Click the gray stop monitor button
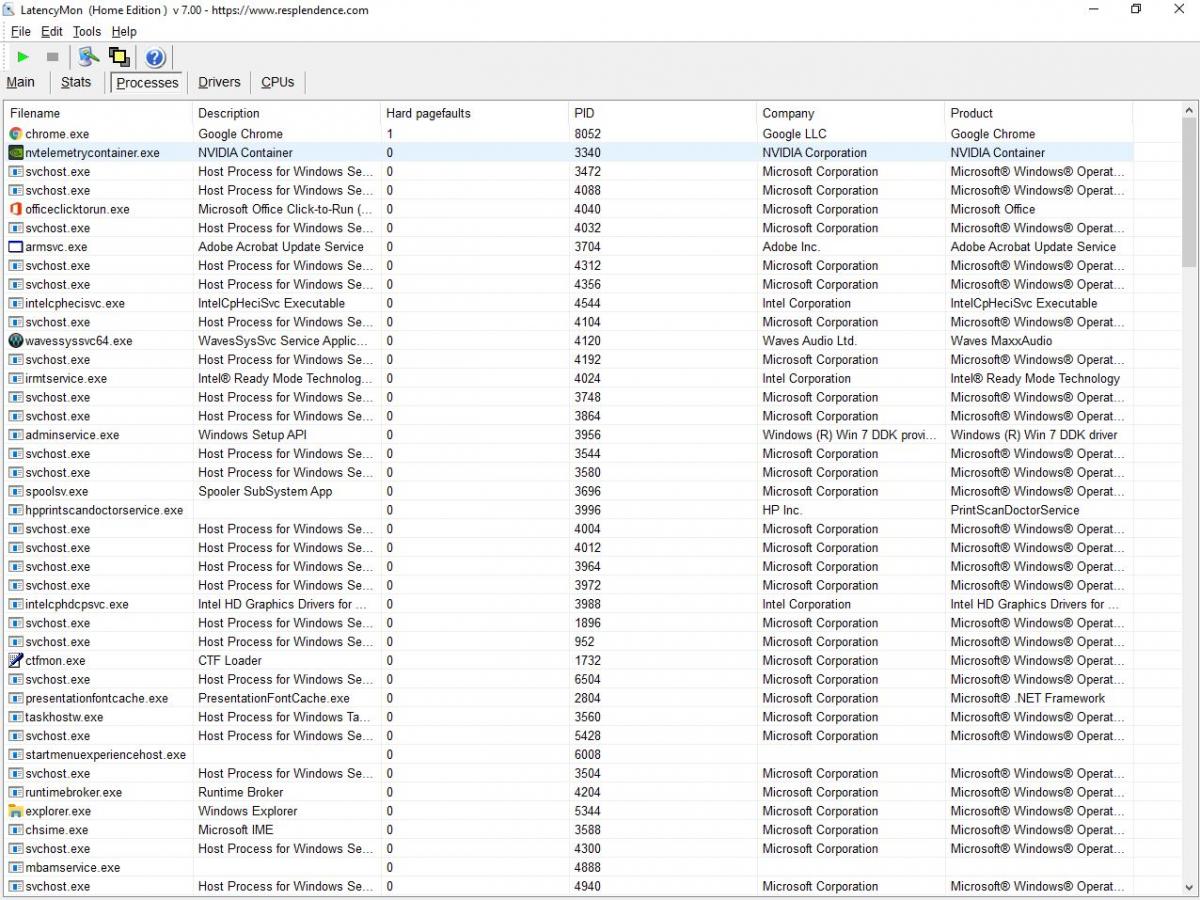Viewport: 1200px width, 900px height. pyautogui.click(x=53, y=57)
